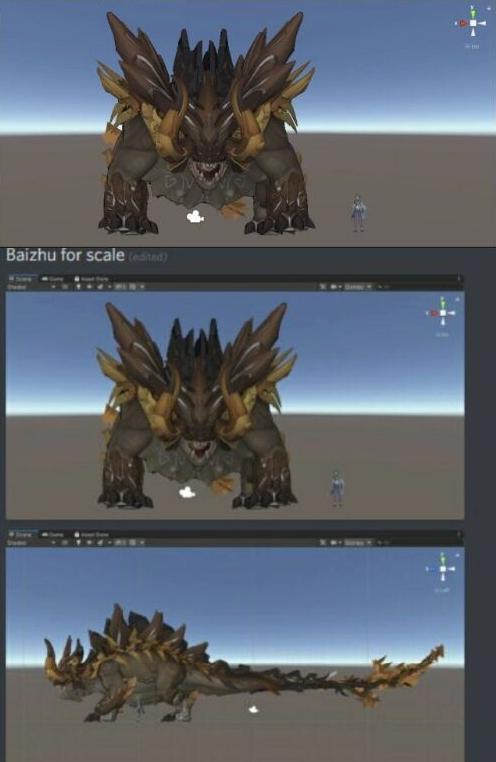Open the Shaded draw mode dropdown in middle window
The width and height of the screenshot is (496, 762).
point(32,287)
